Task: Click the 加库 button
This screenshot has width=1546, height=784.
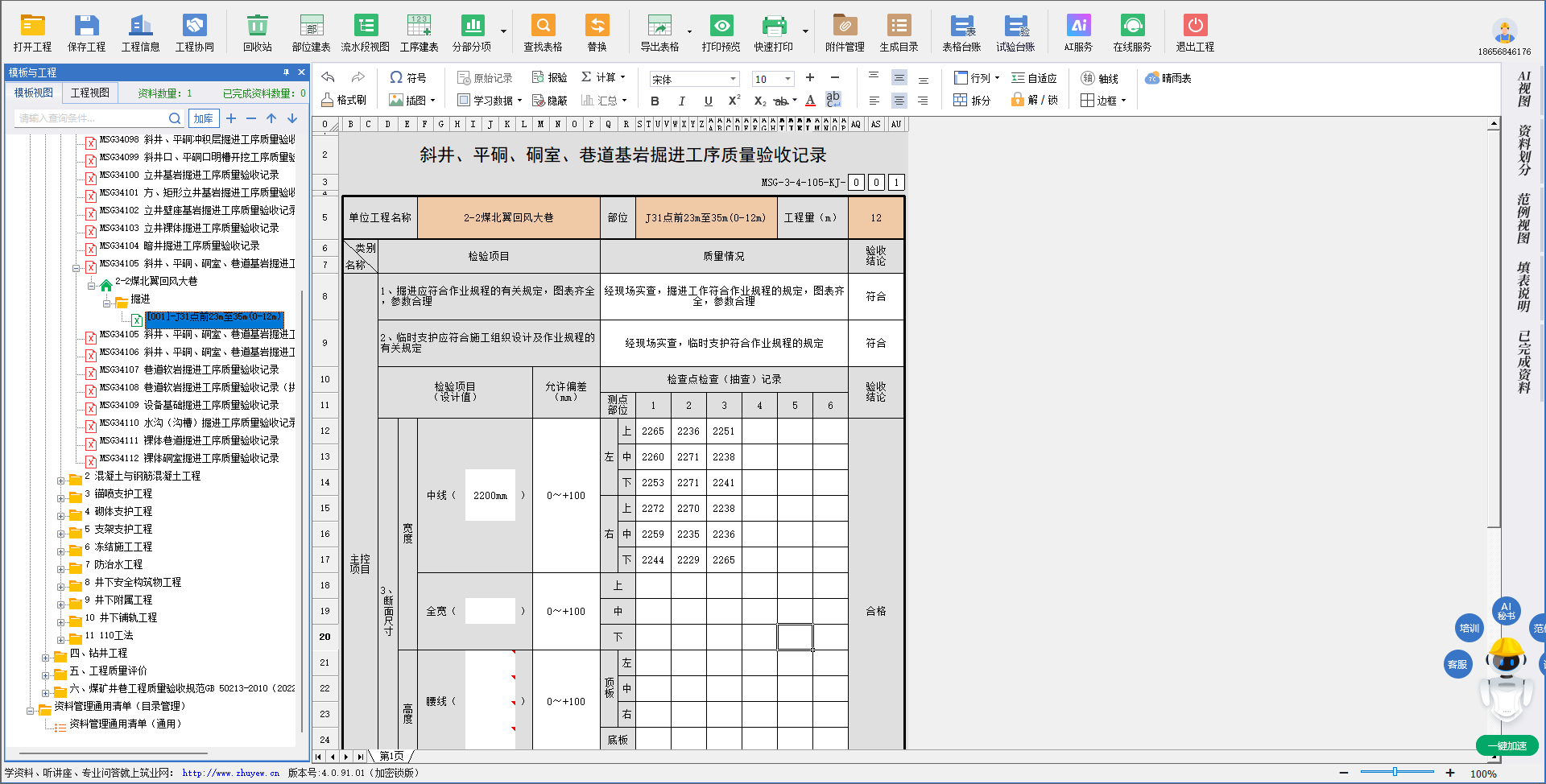Action: coord(204,118)
